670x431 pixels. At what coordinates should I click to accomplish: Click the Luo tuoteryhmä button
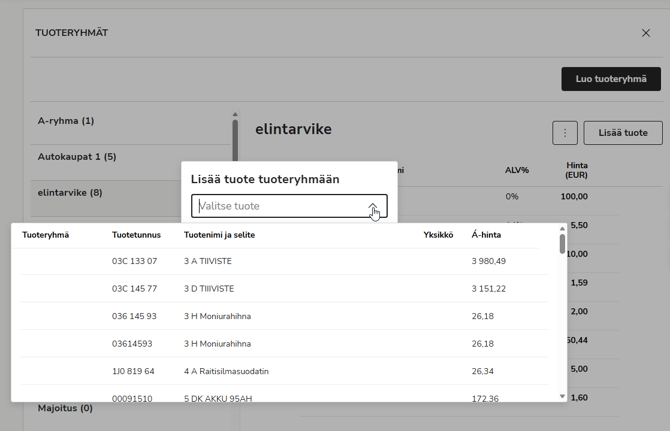tap(610, 79)
